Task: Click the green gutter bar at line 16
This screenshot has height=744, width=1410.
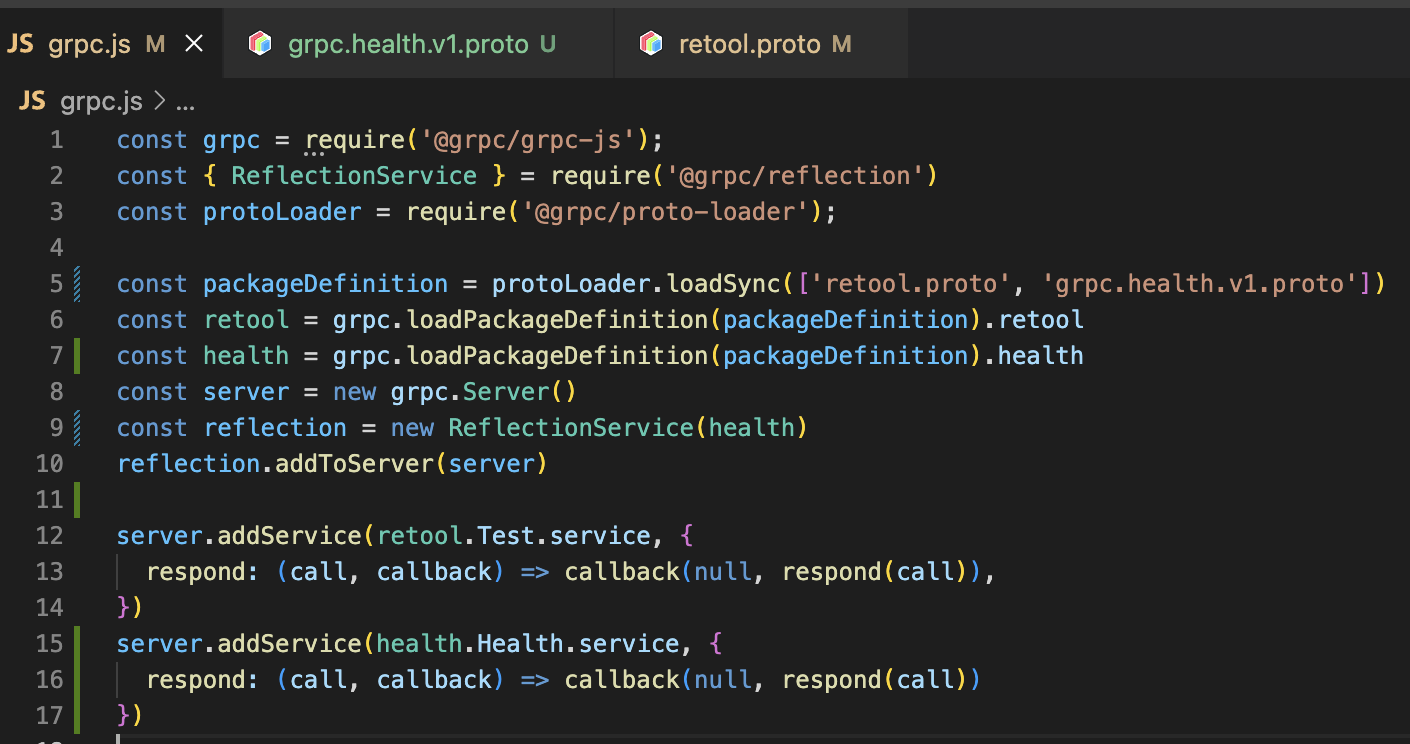Action: (x=78, y=680)
